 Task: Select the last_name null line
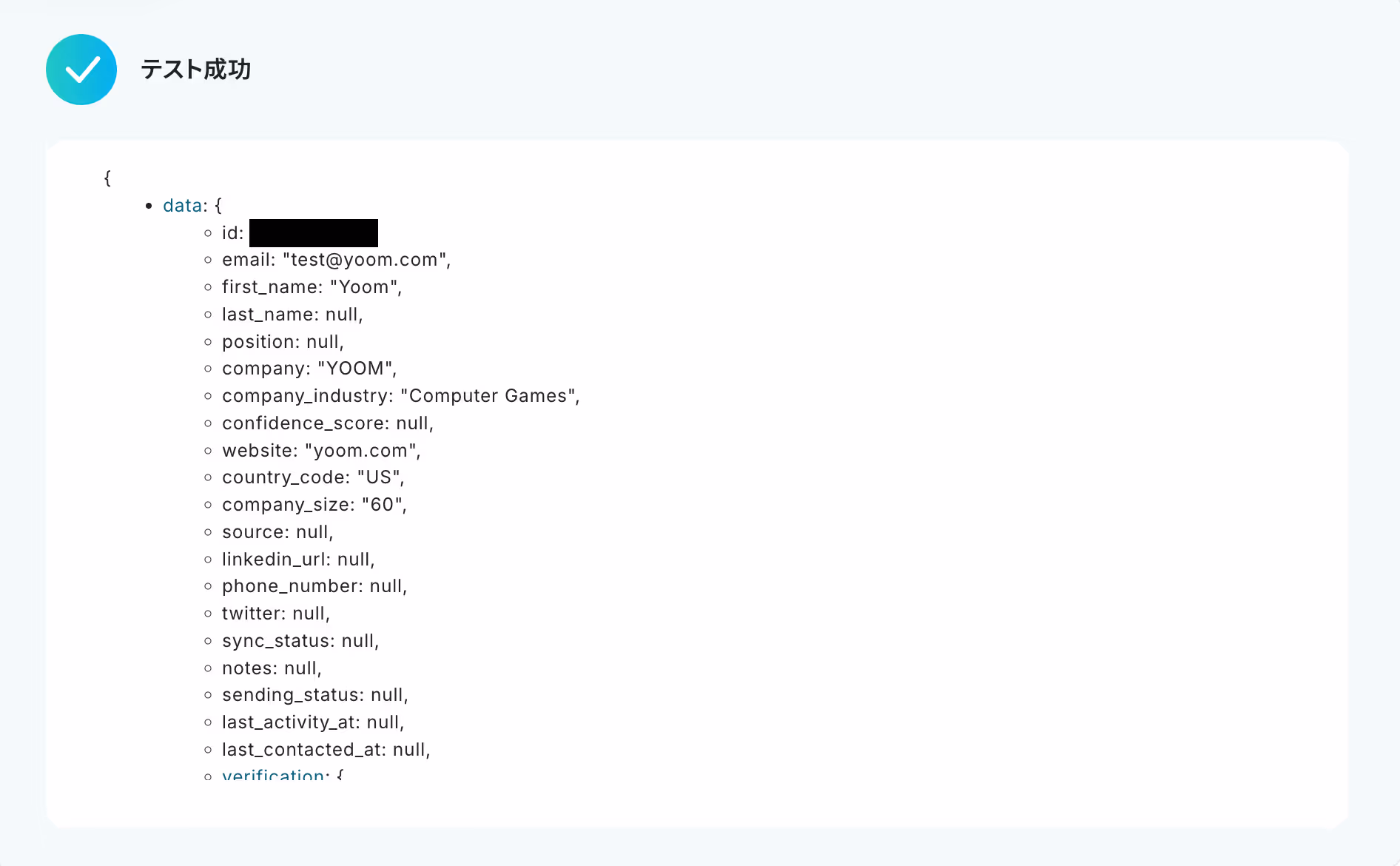point(292,315)
